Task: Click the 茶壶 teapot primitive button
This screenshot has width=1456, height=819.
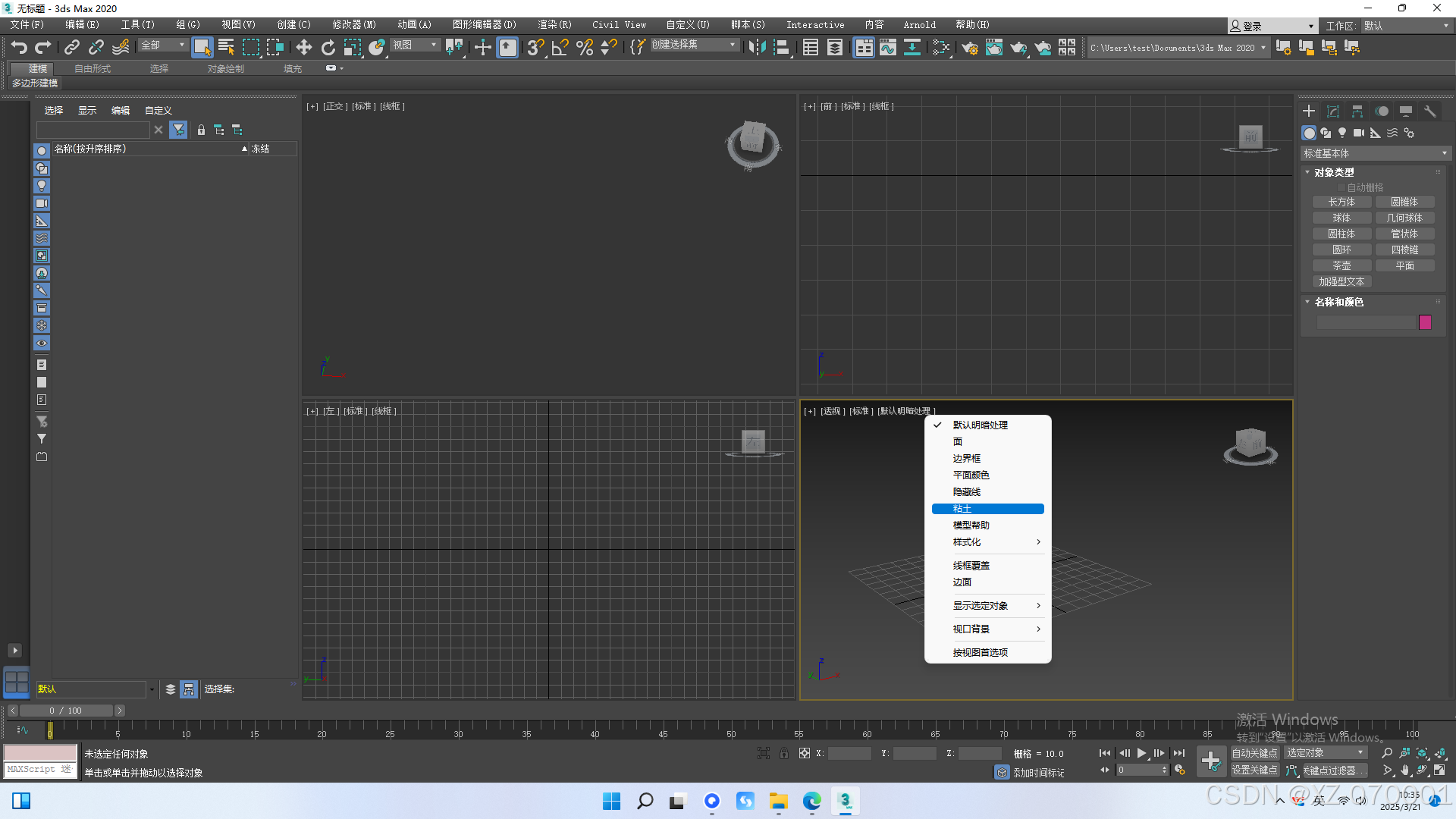Action: tap(1341, 265)
